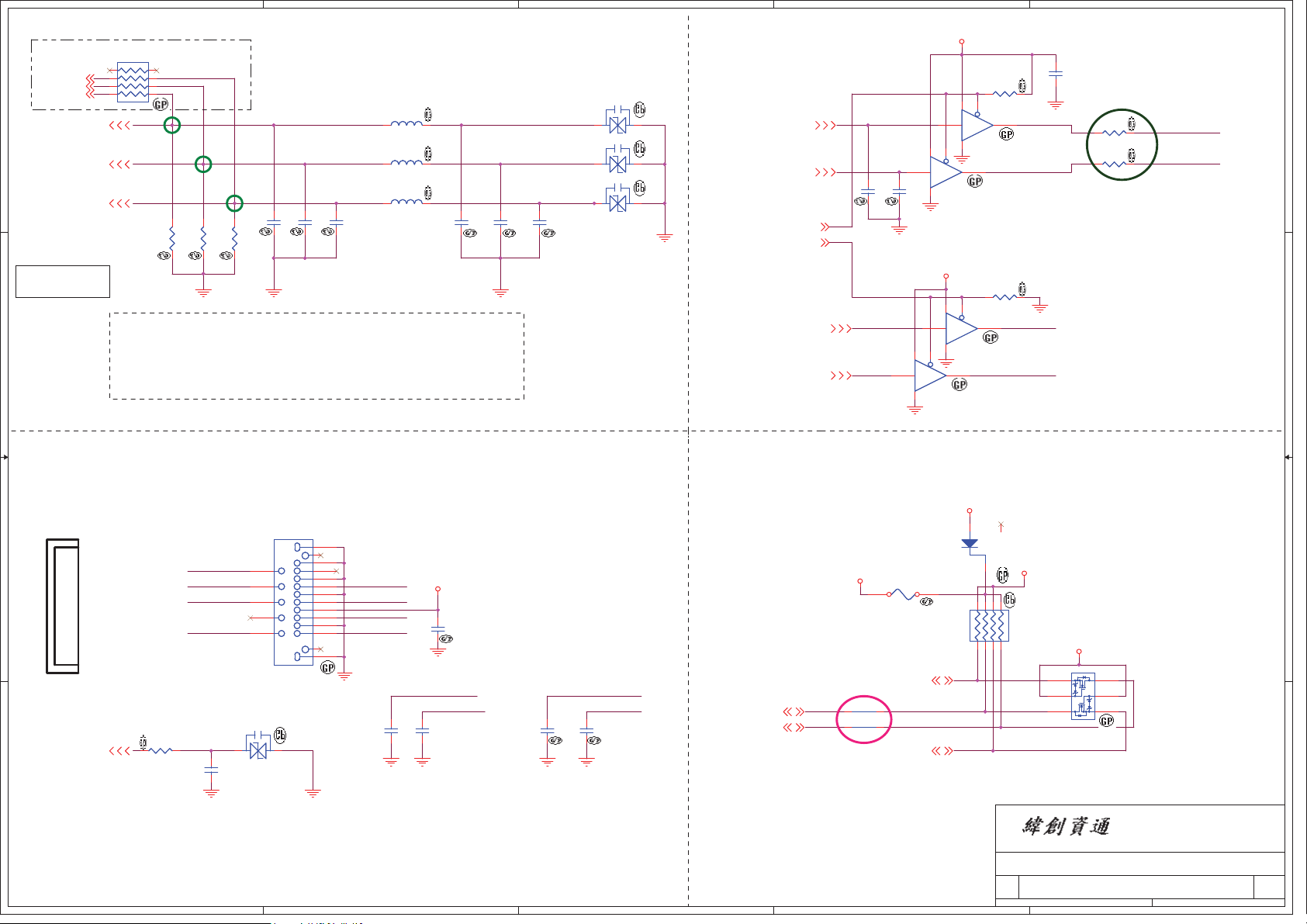Image resolution: width=1307 pixels, height=924 pixels.
Task: Select the resistor tied to ground near third buffer
Action: tap(1005, 297)
